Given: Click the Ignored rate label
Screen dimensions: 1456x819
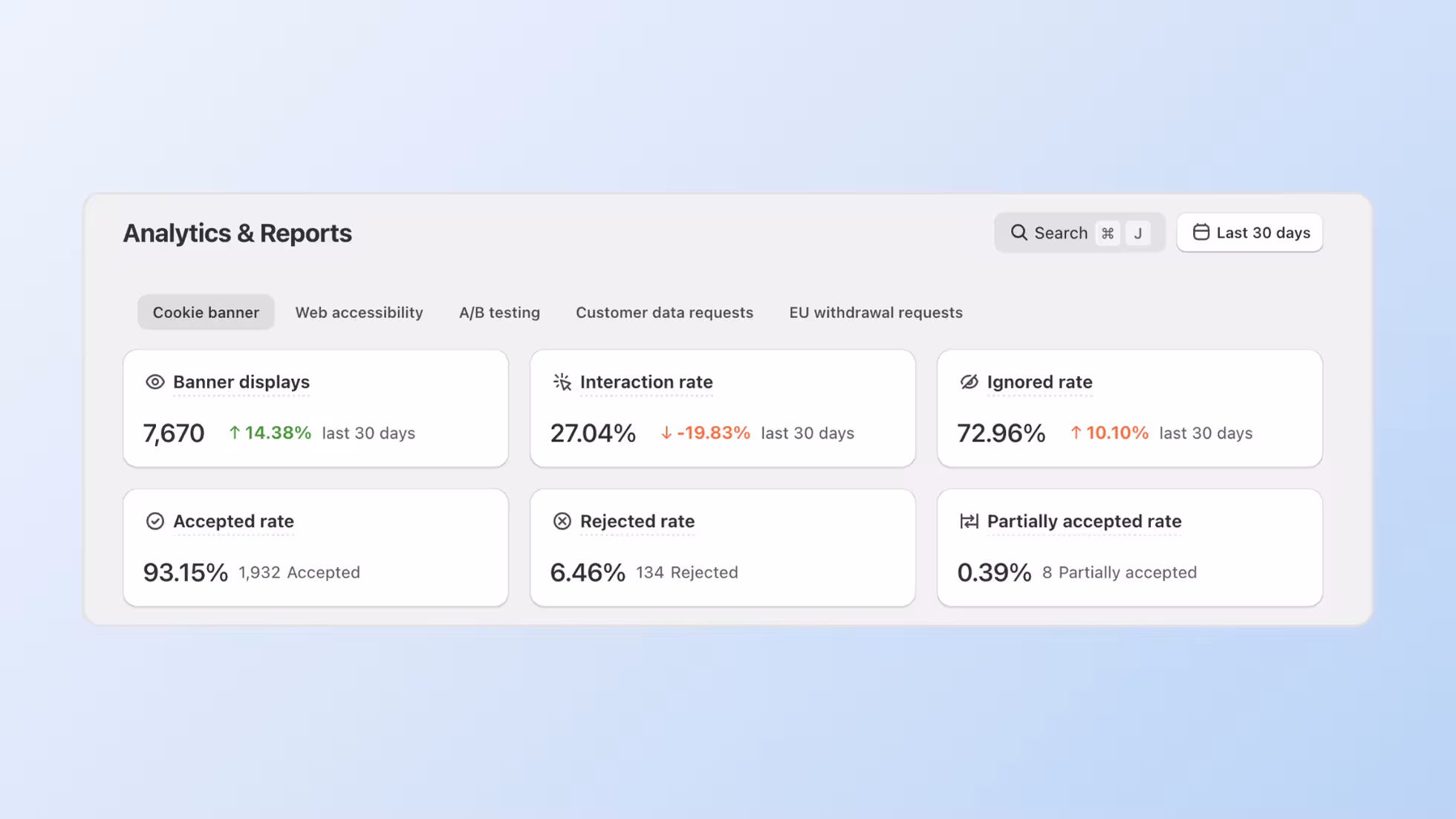Looking at the screenshot, I should [x=1039, y=382].
